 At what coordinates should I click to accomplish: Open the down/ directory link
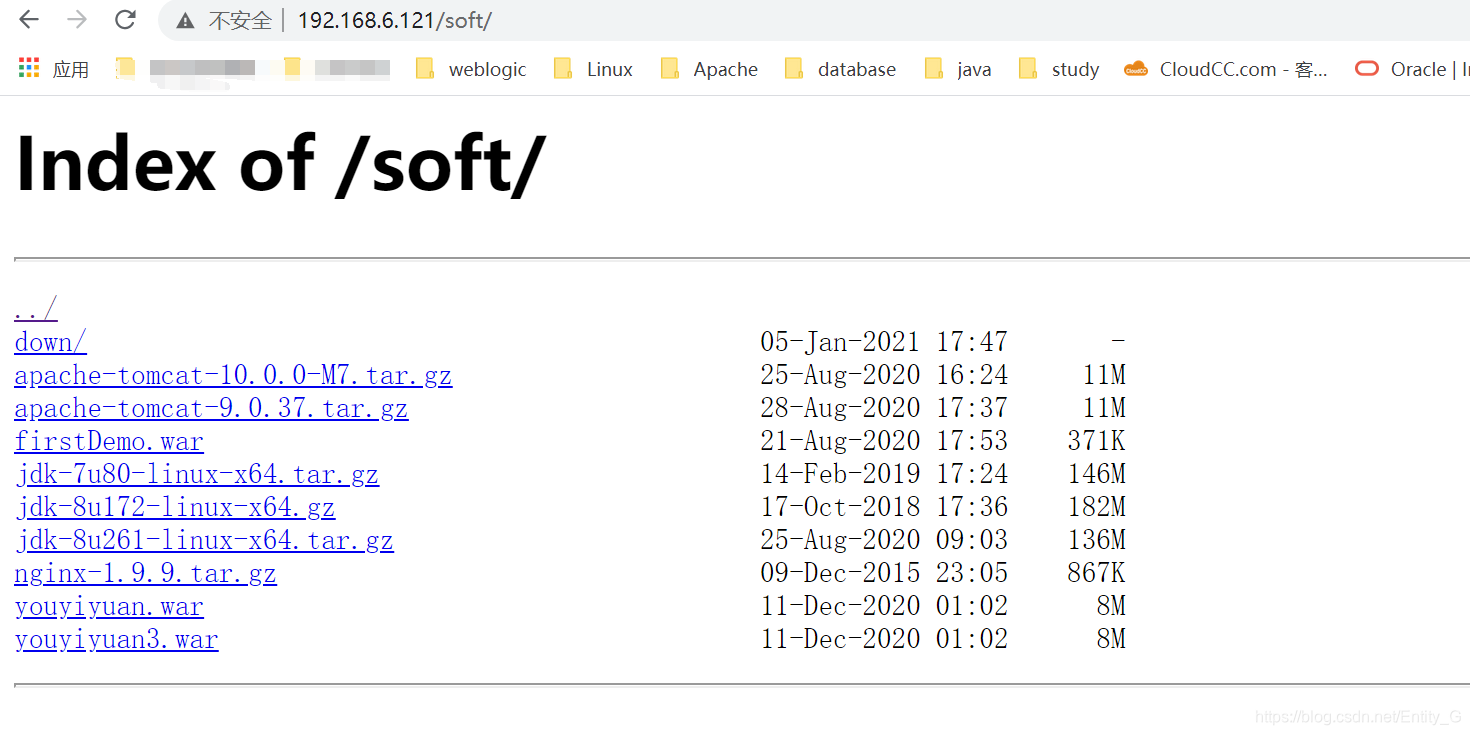(51, 342)
